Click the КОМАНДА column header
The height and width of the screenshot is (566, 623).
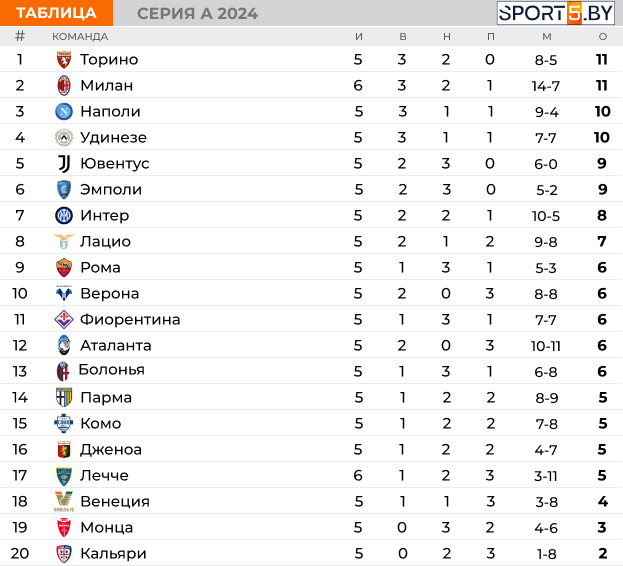(x=80, y=37)
